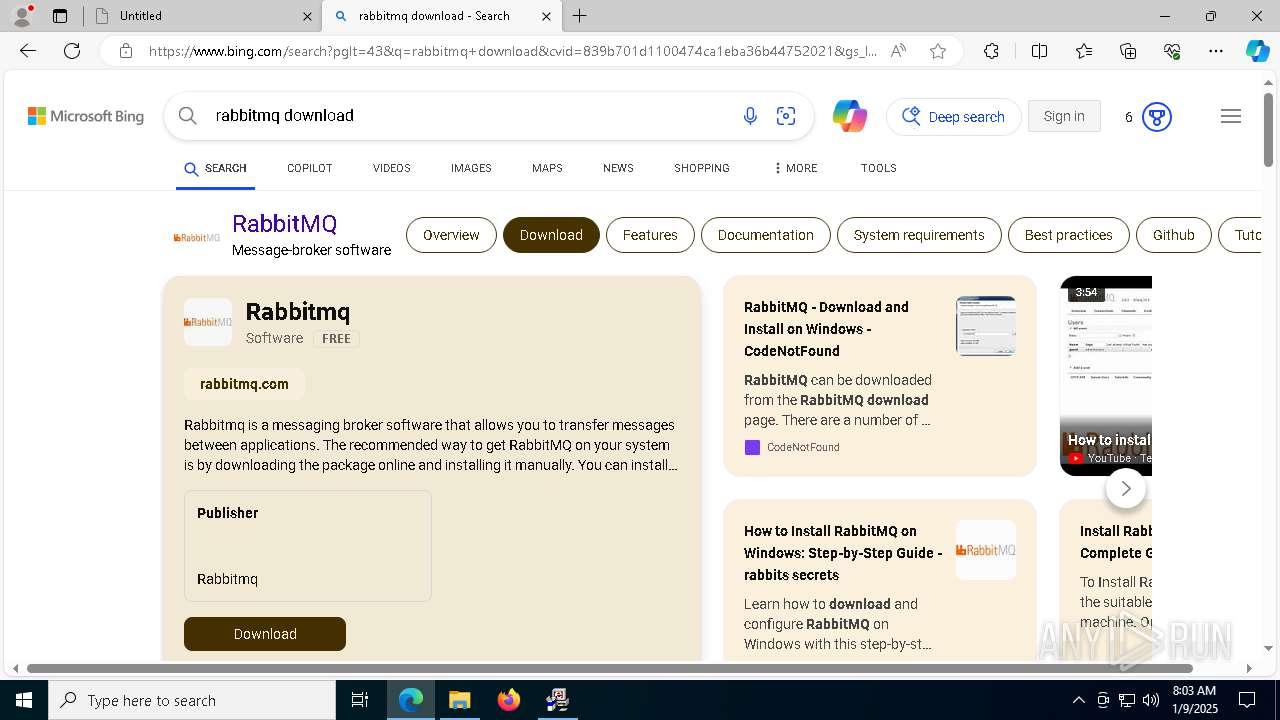Viewport: 1280px width, 720px height.
Task: Select the Best practices pill
Action: [x=1069, y=235]
